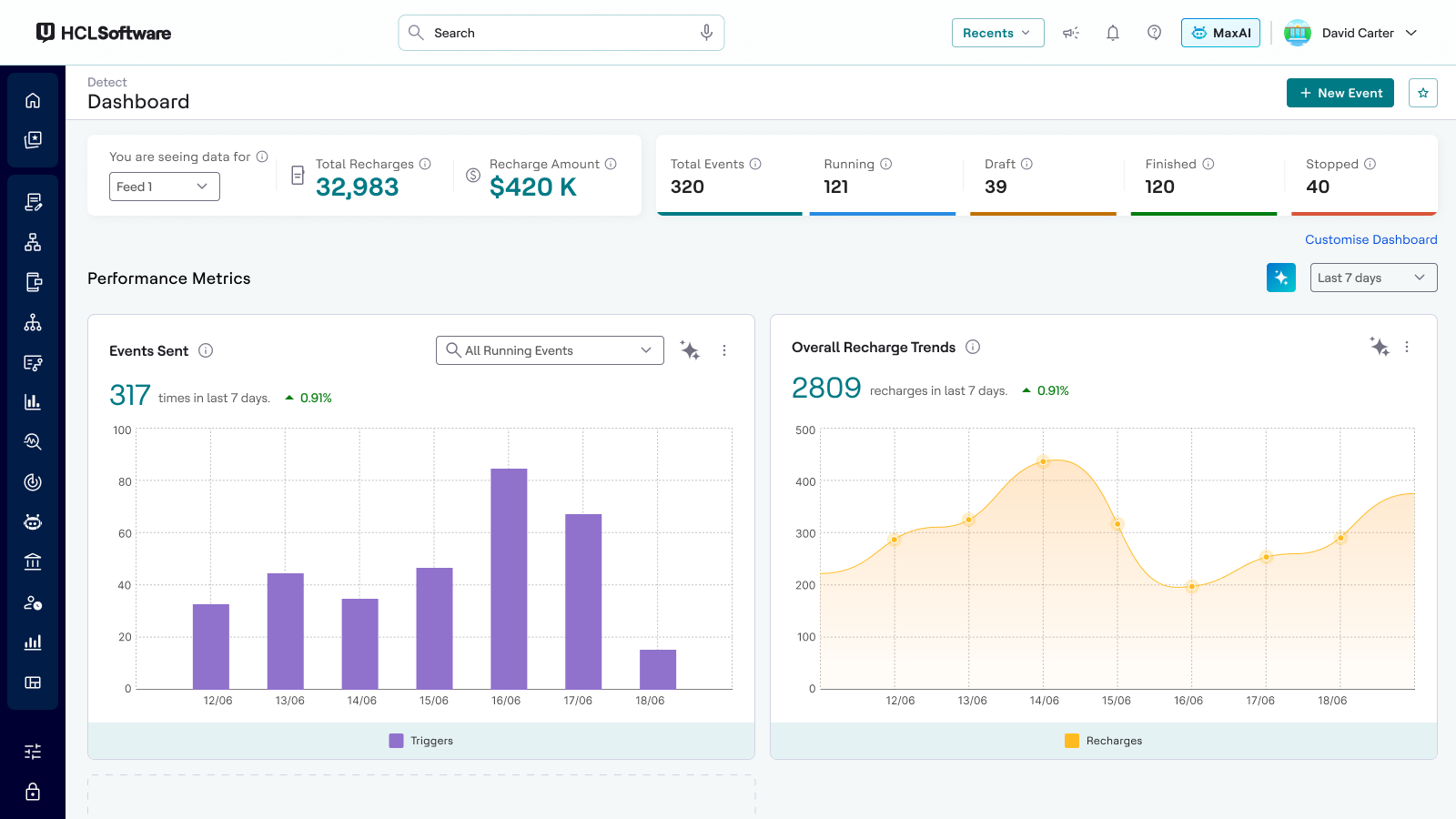Open the hierarchy tree sidebar icon
The image size is (1456, 819).
(33, 322)
